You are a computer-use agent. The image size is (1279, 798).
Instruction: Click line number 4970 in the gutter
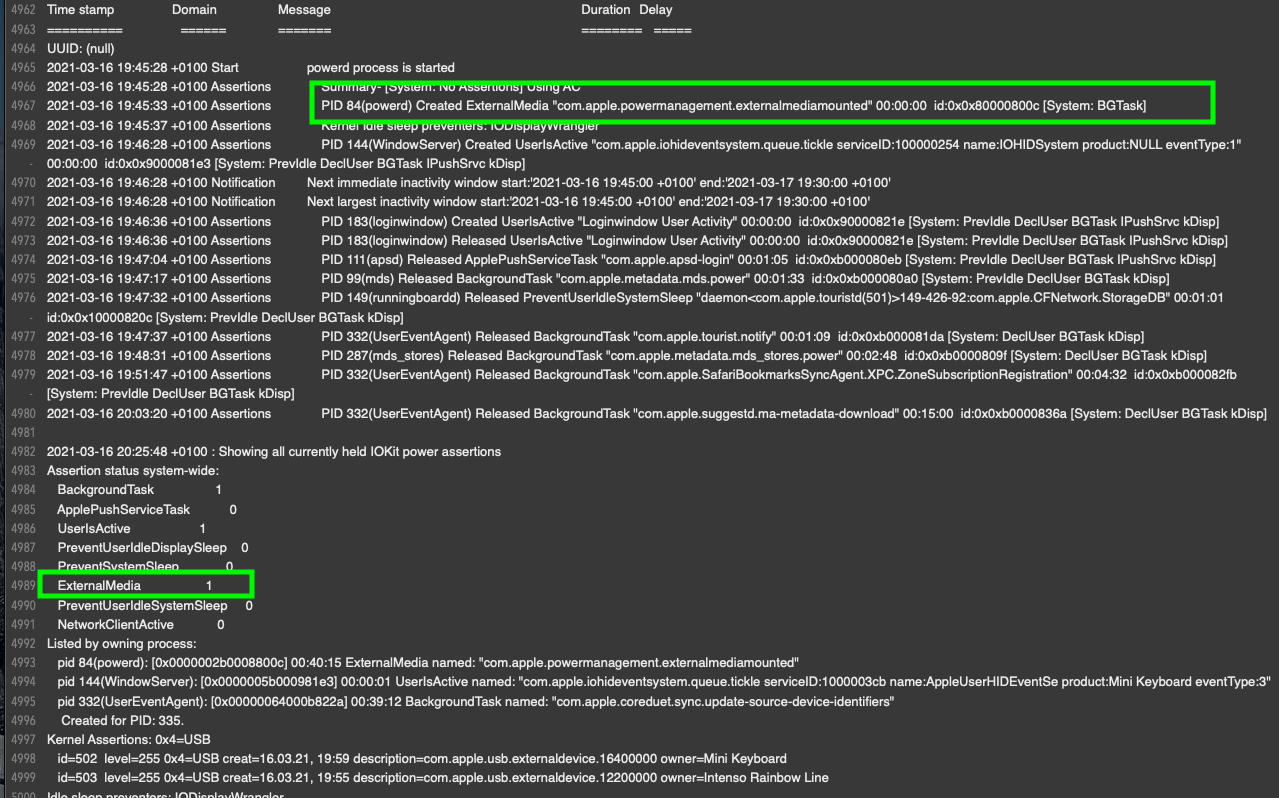coord(22,183)
